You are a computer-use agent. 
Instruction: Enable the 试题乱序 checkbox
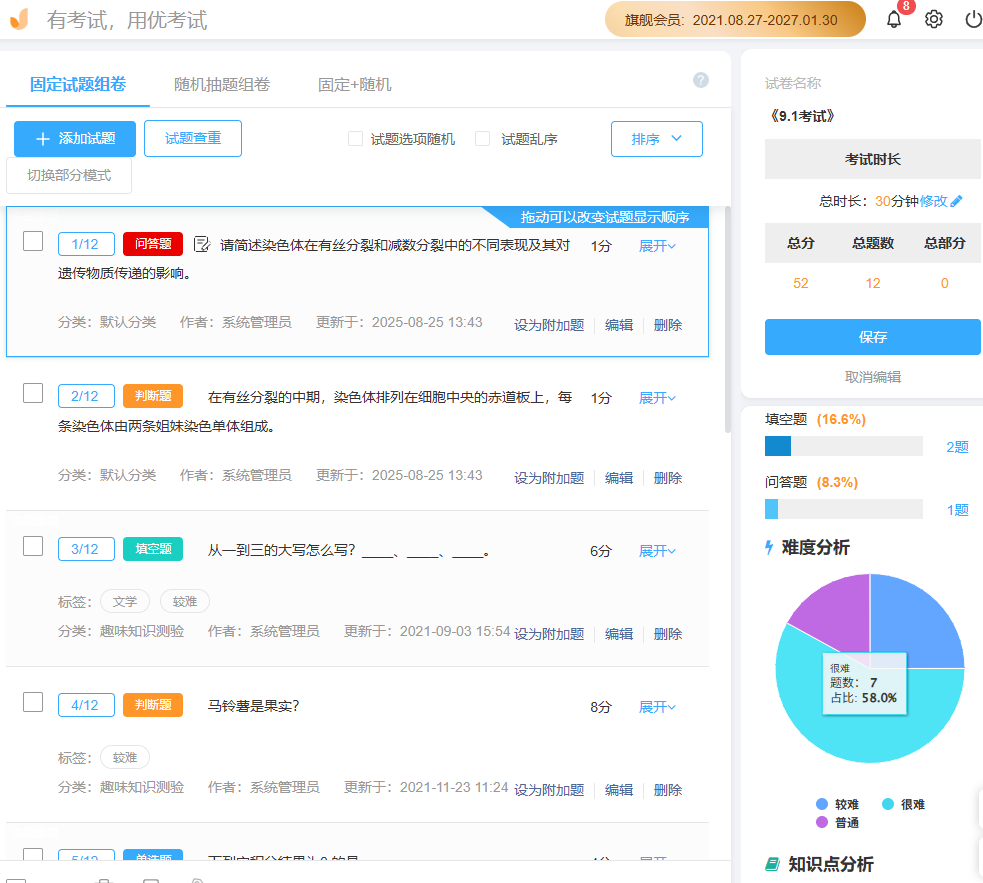point(483,138)
